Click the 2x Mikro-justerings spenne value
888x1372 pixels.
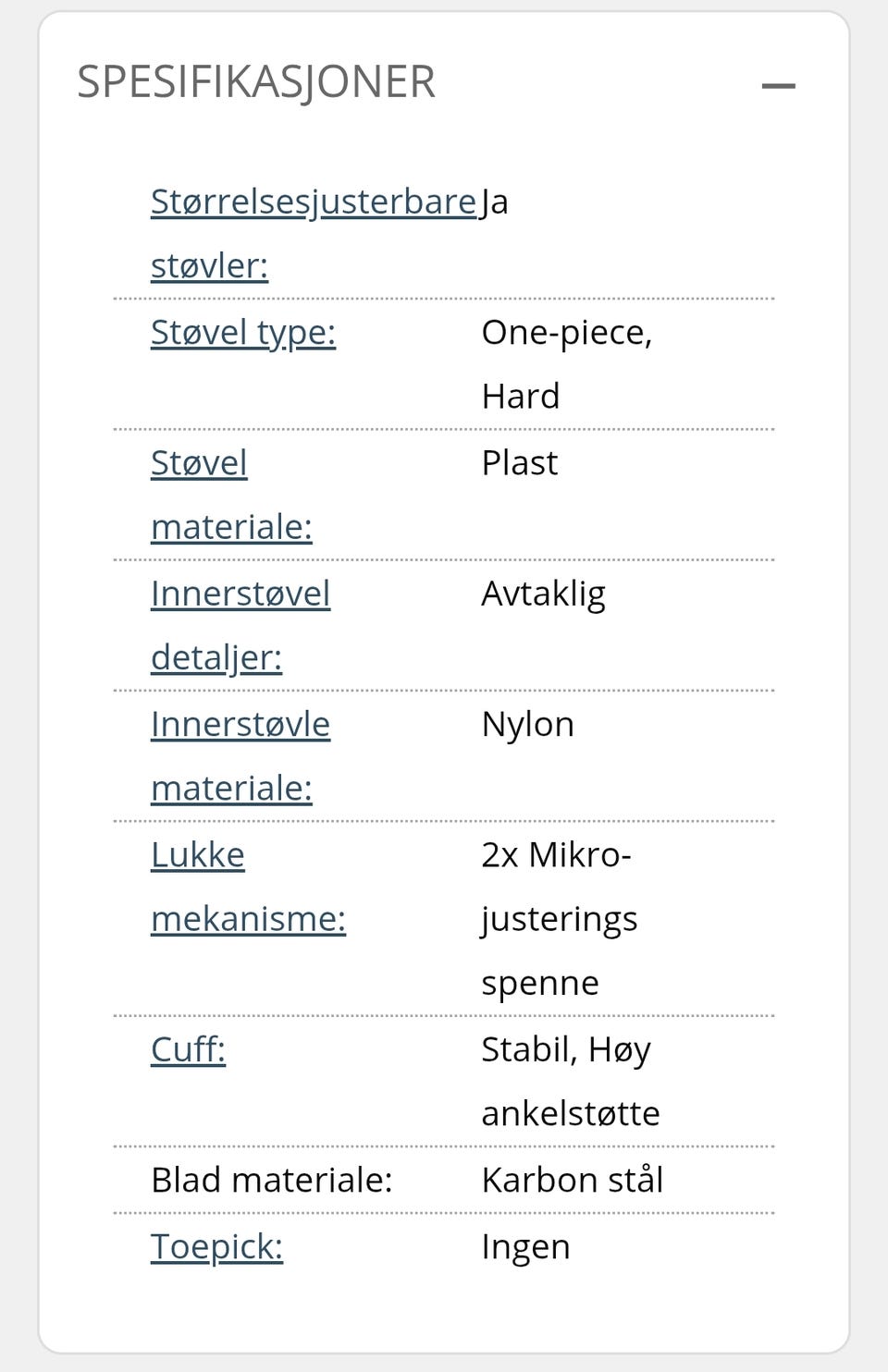[560, 919]
